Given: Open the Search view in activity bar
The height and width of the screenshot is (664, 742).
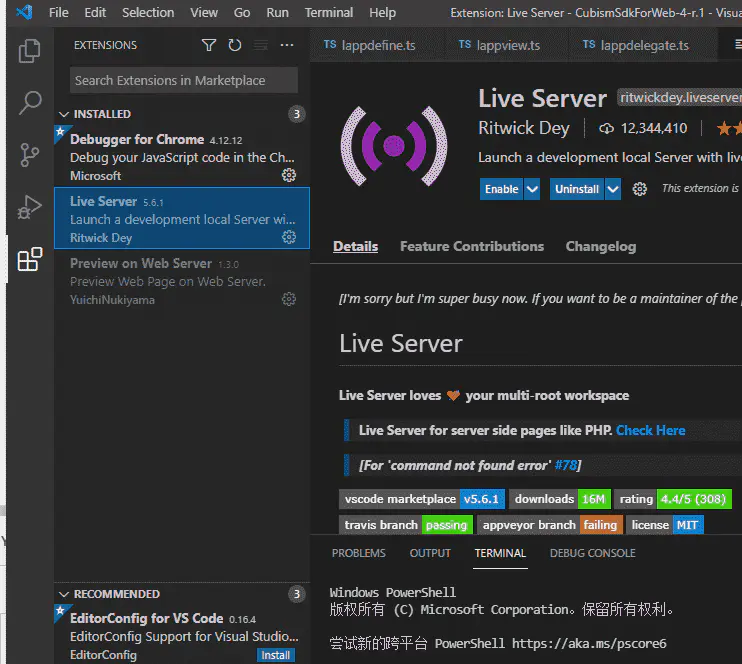Looking at the screenshot, I should 29,103.
